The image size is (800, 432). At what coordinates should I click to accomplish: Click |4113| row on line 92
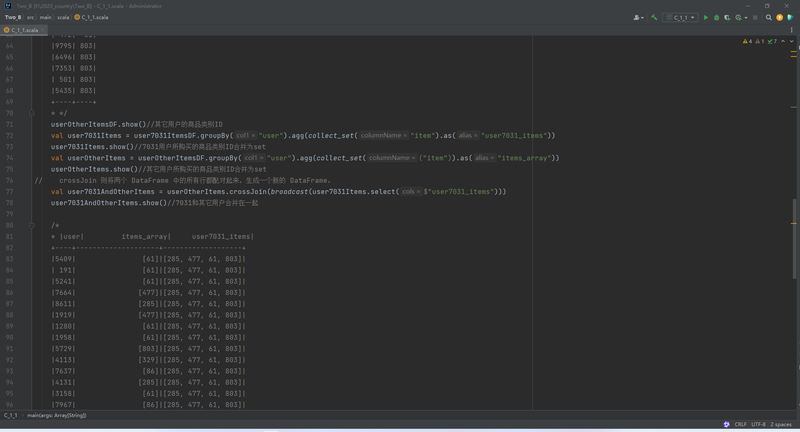pyautogui.click(x=148, y=360)
